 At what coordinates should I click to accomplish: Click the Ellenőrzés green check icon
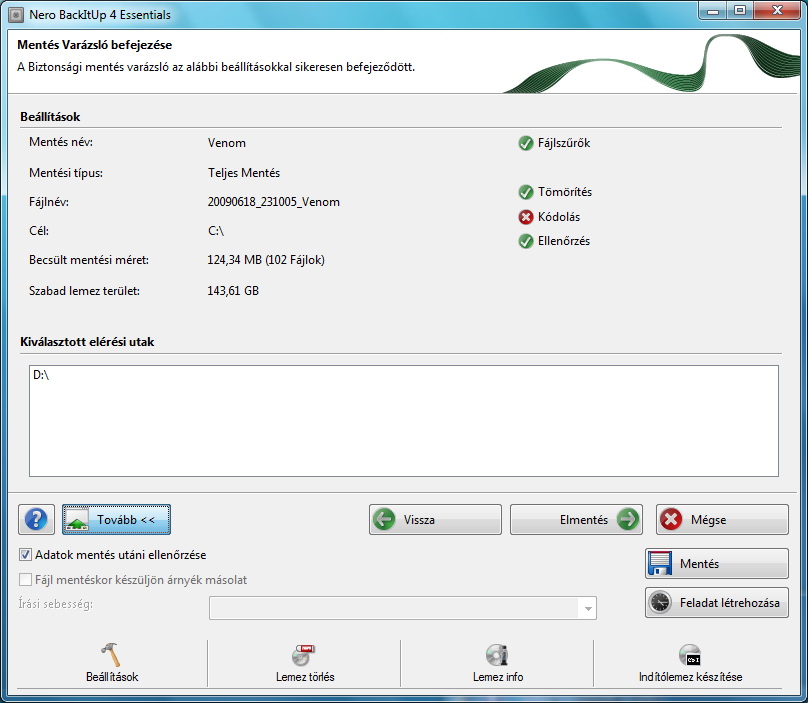coord(526,241)
